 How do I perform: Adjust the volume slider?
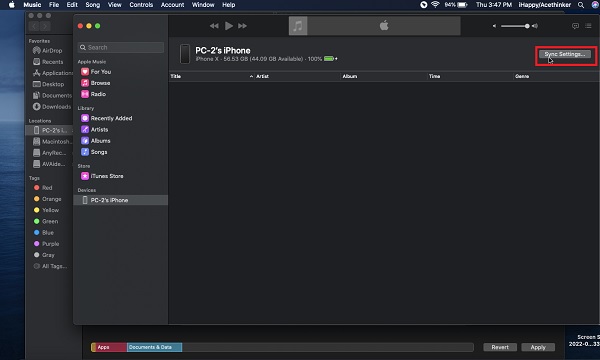coord(515,26)
